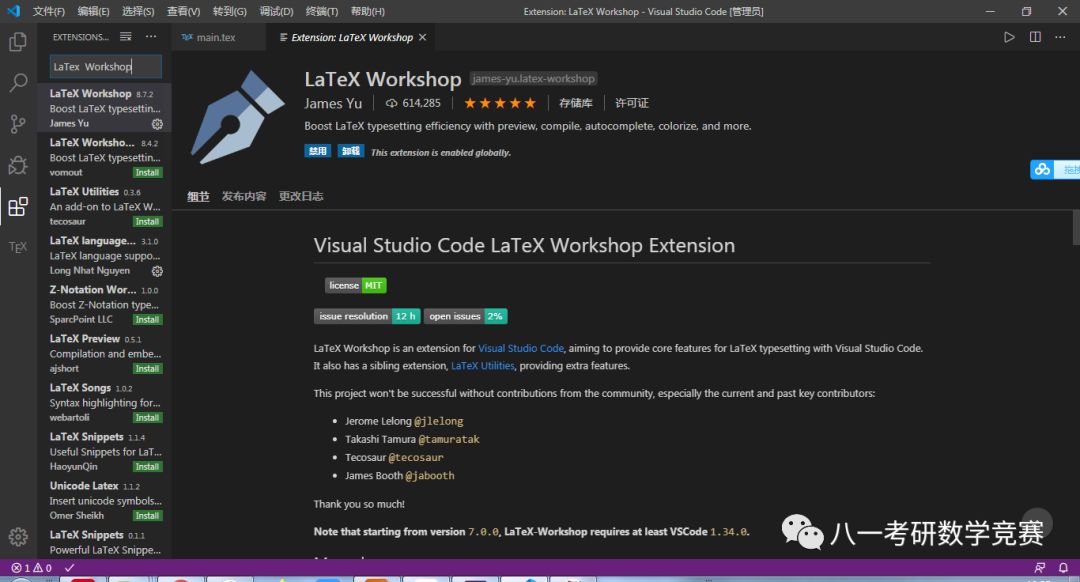
Task: Open the Manage gear in activity bar
Action: point(18,537)
